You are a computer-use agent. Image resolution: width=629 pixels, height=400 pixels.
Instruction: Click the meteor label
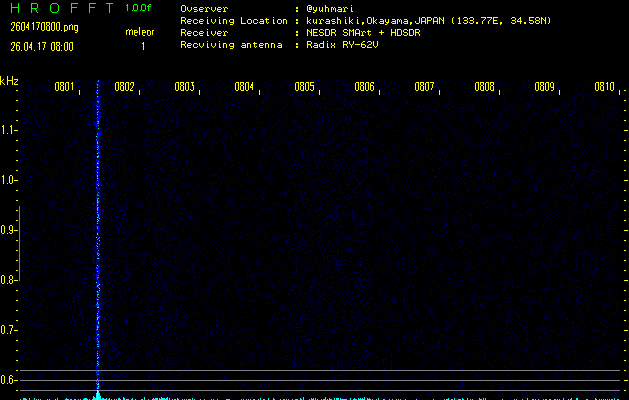pyautogui.click(x=140, y=32)
